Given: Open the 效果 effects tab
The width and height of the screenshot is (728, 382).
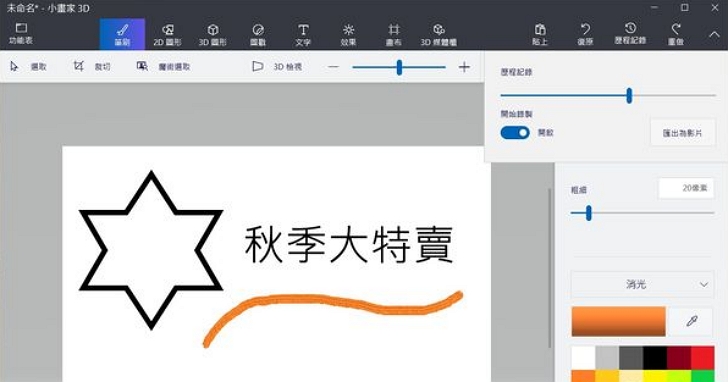Looking at the screenshot, I should click(x=348, y=34).
